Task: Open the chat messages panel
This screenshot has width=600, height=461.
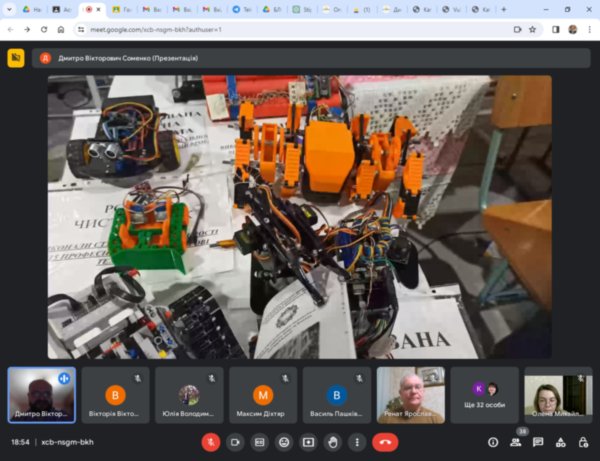Action: 538,441
